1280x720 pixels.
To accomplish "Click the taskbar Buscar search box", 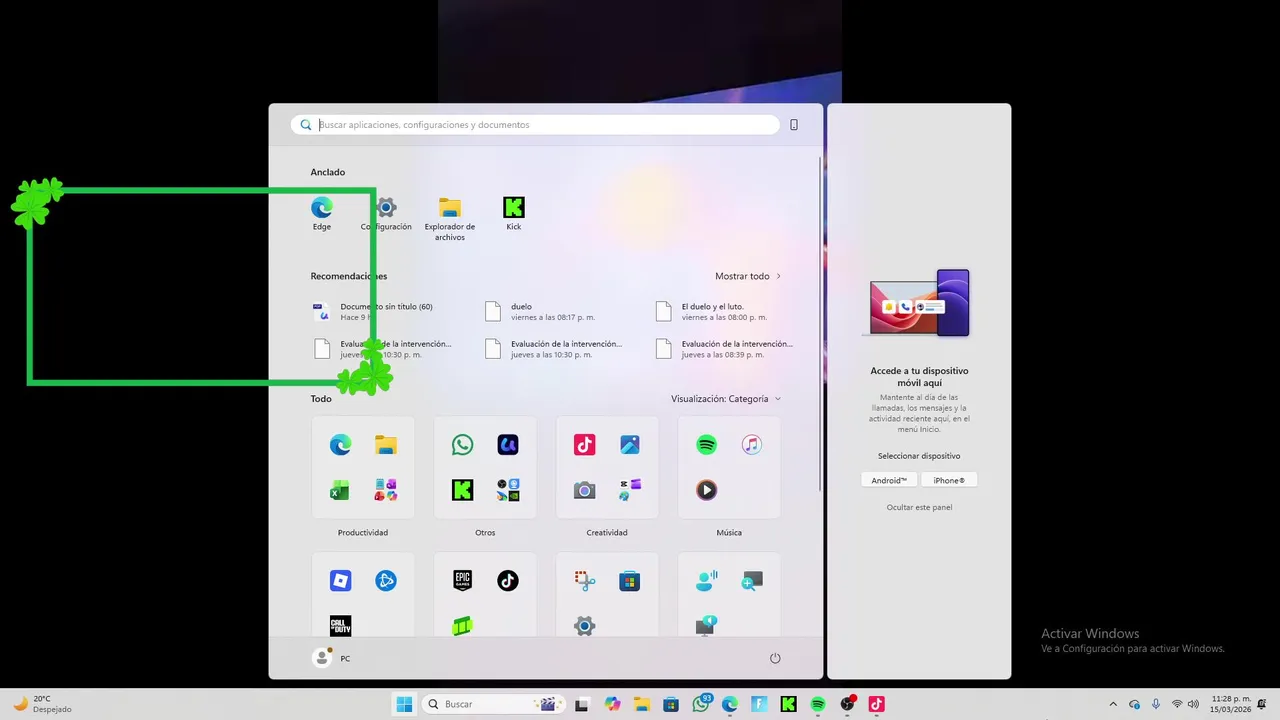I will click(x=491, y=704).
